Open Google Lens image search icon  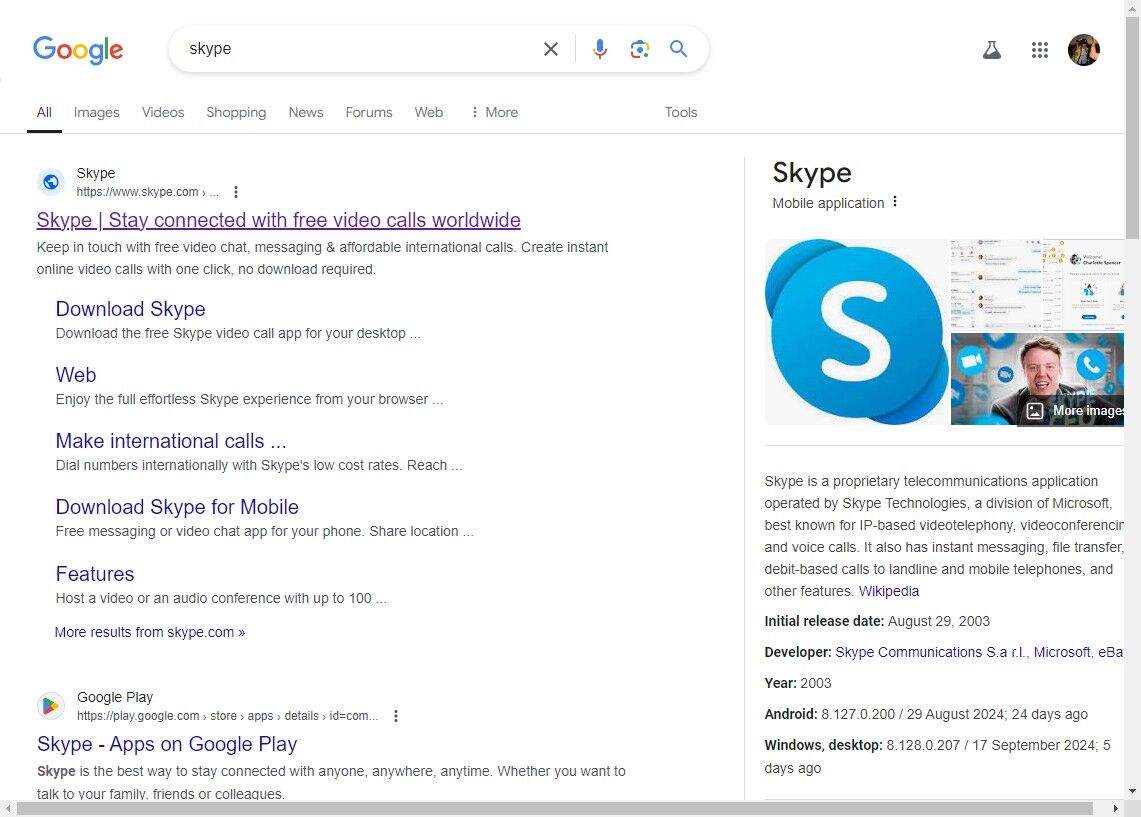[640, 49]
